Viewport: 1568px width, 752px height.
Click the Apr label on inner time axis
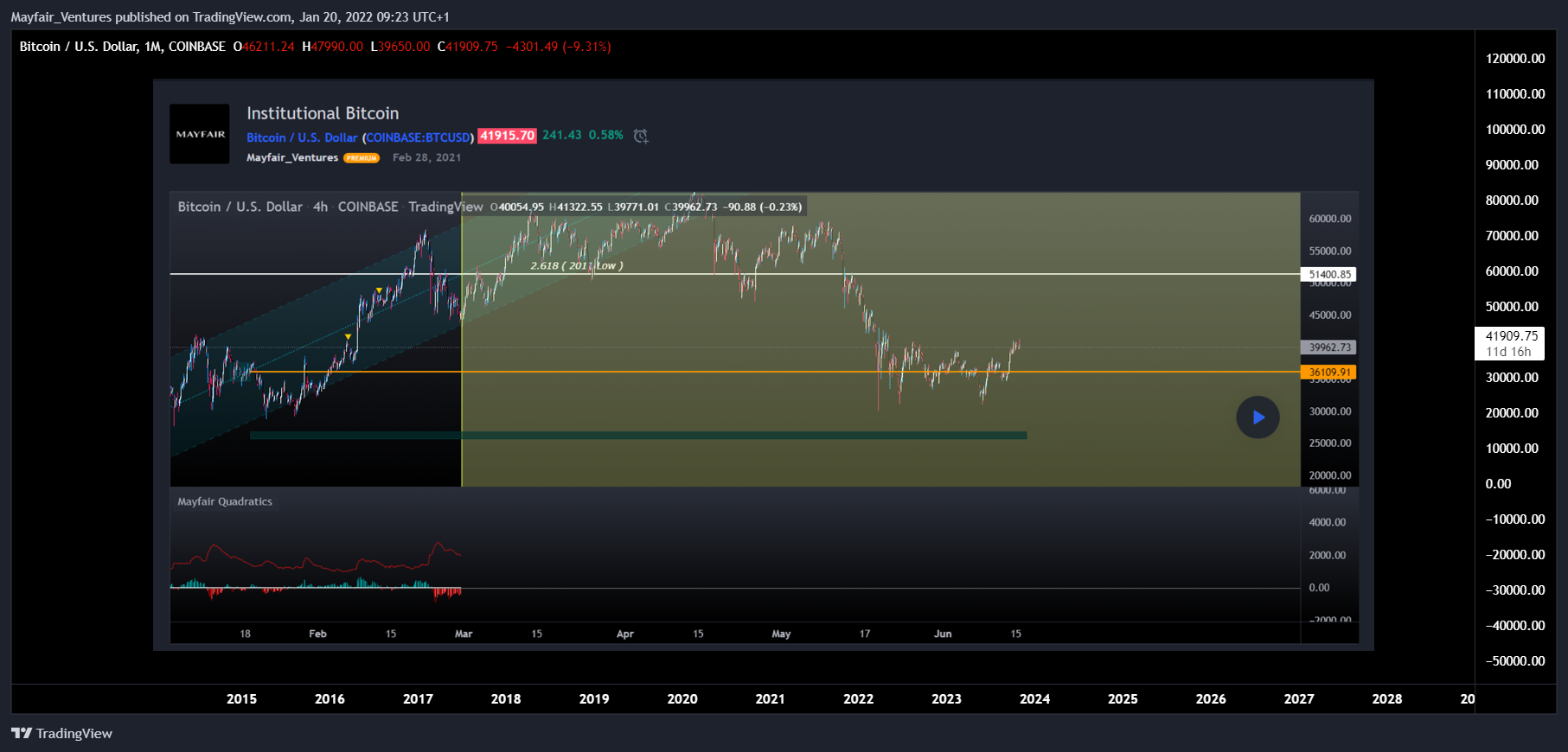pyautogui.click(x=625, y=634)
